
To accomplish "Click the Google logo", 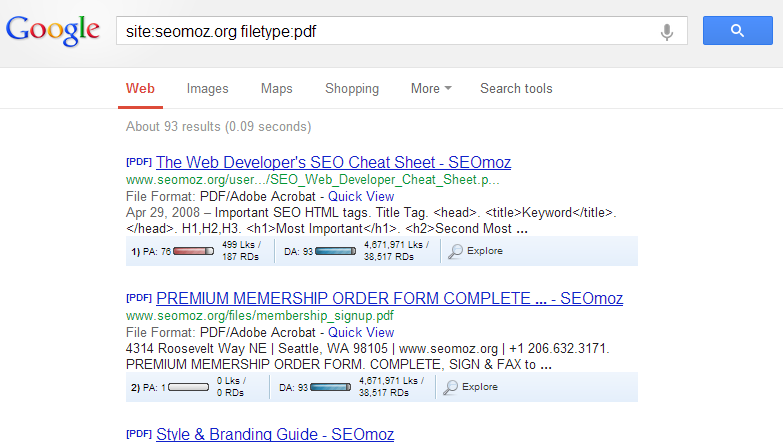I will point(52,30).
